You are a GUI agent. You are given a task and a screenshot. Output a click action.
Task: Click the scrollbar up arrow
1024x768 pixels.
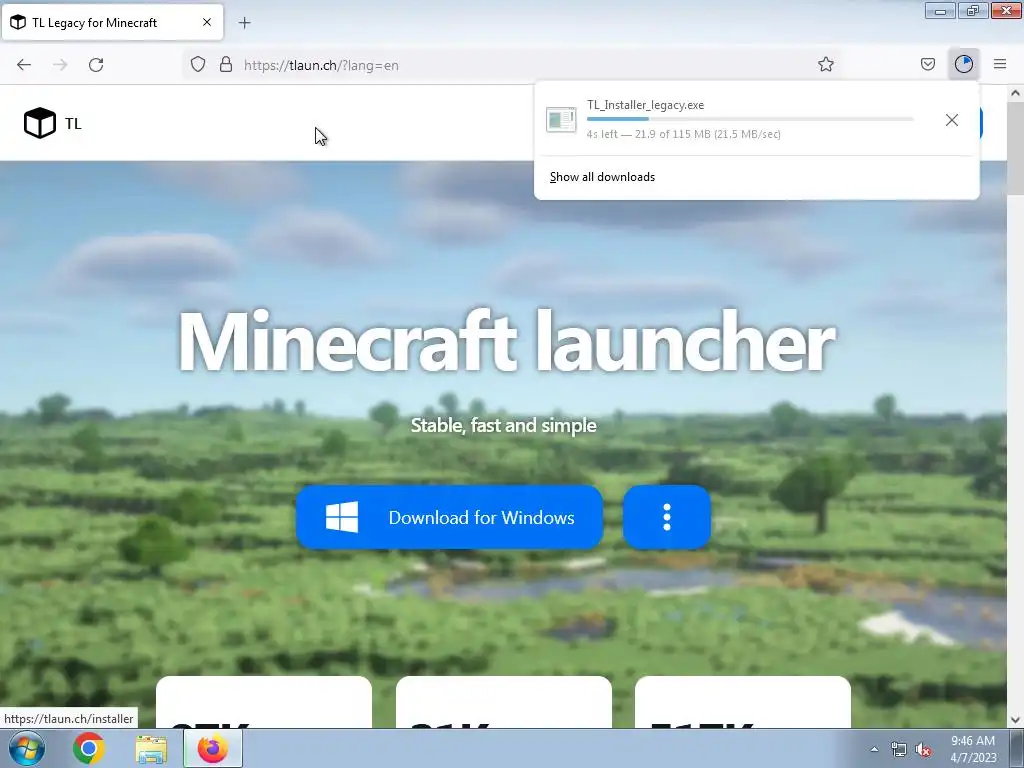tap(1015, 93)
